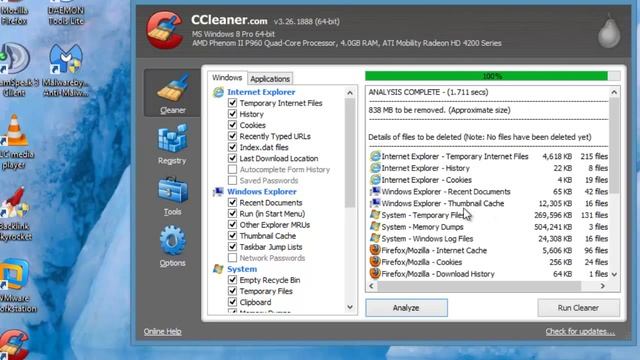The width and height of the screenshot is (640, 360).
Task: Select Backlink Skyrocket desktop icon
Action: (x=16, y=214)
